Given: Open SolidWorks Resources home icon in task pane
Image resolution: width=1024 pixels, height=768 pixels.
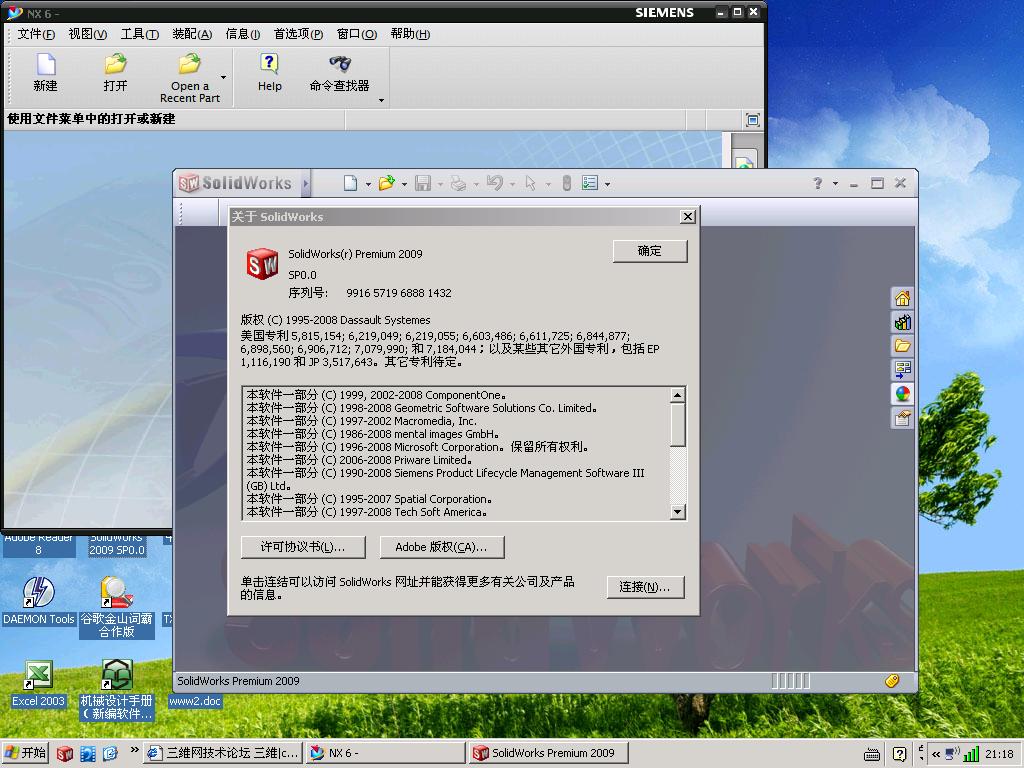Looking at the screenshot, I should click(x=903, y=298).
